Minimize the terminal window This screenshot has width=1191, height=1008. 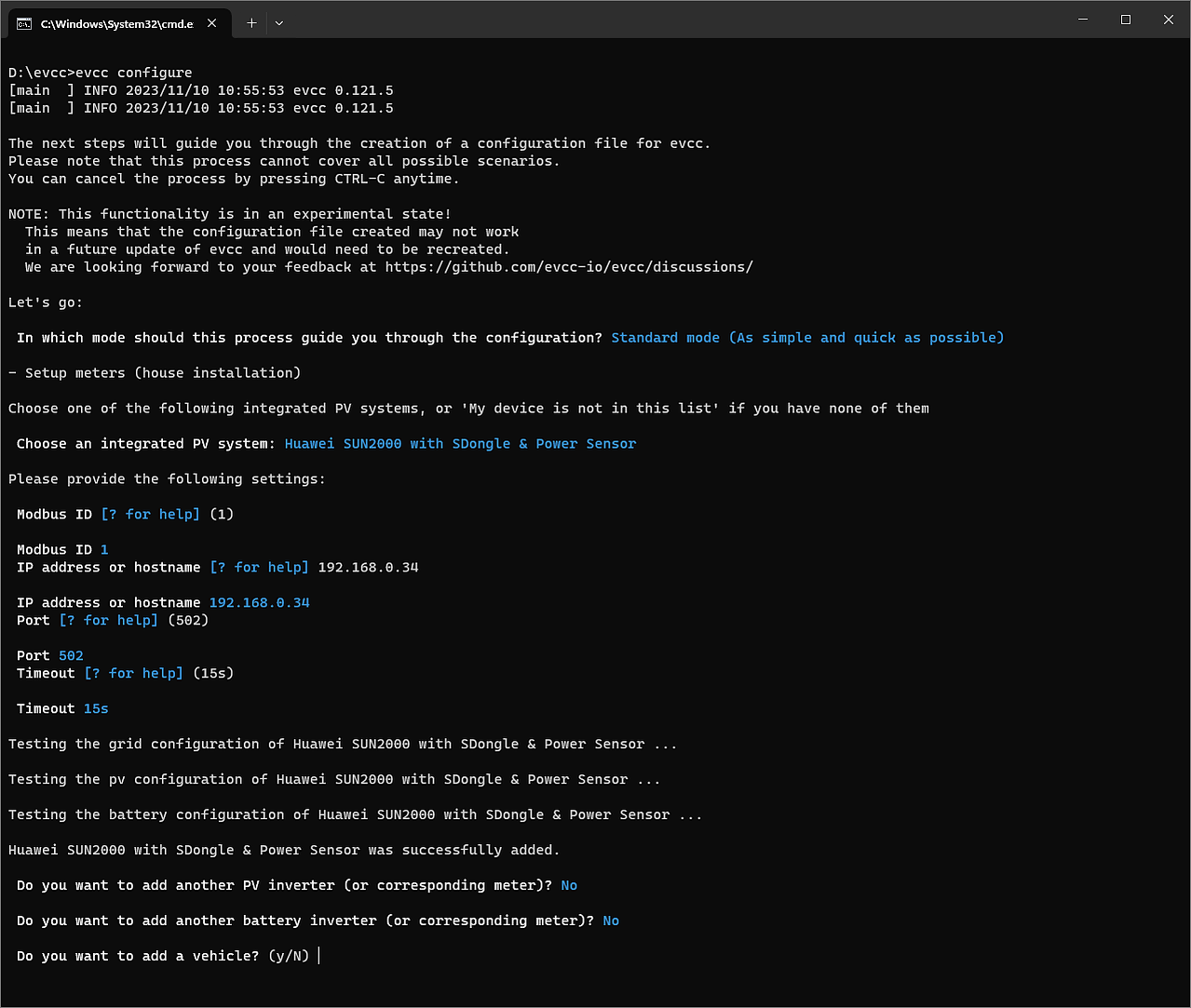tap(1083, 20)
